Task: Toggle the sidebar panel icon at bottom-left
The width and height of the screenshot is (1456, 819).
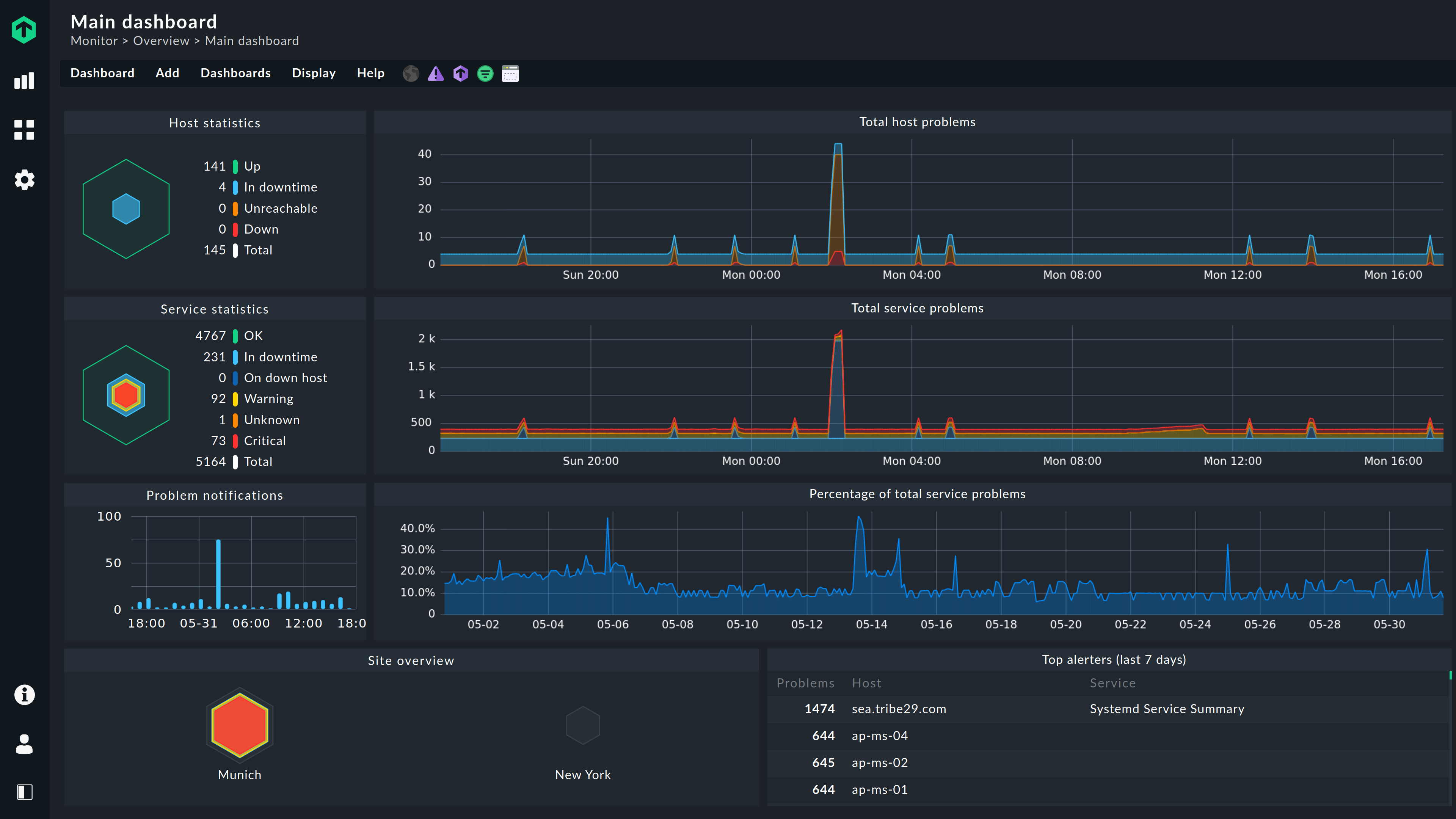Action: pyautogui.click(x=24, y=792)
